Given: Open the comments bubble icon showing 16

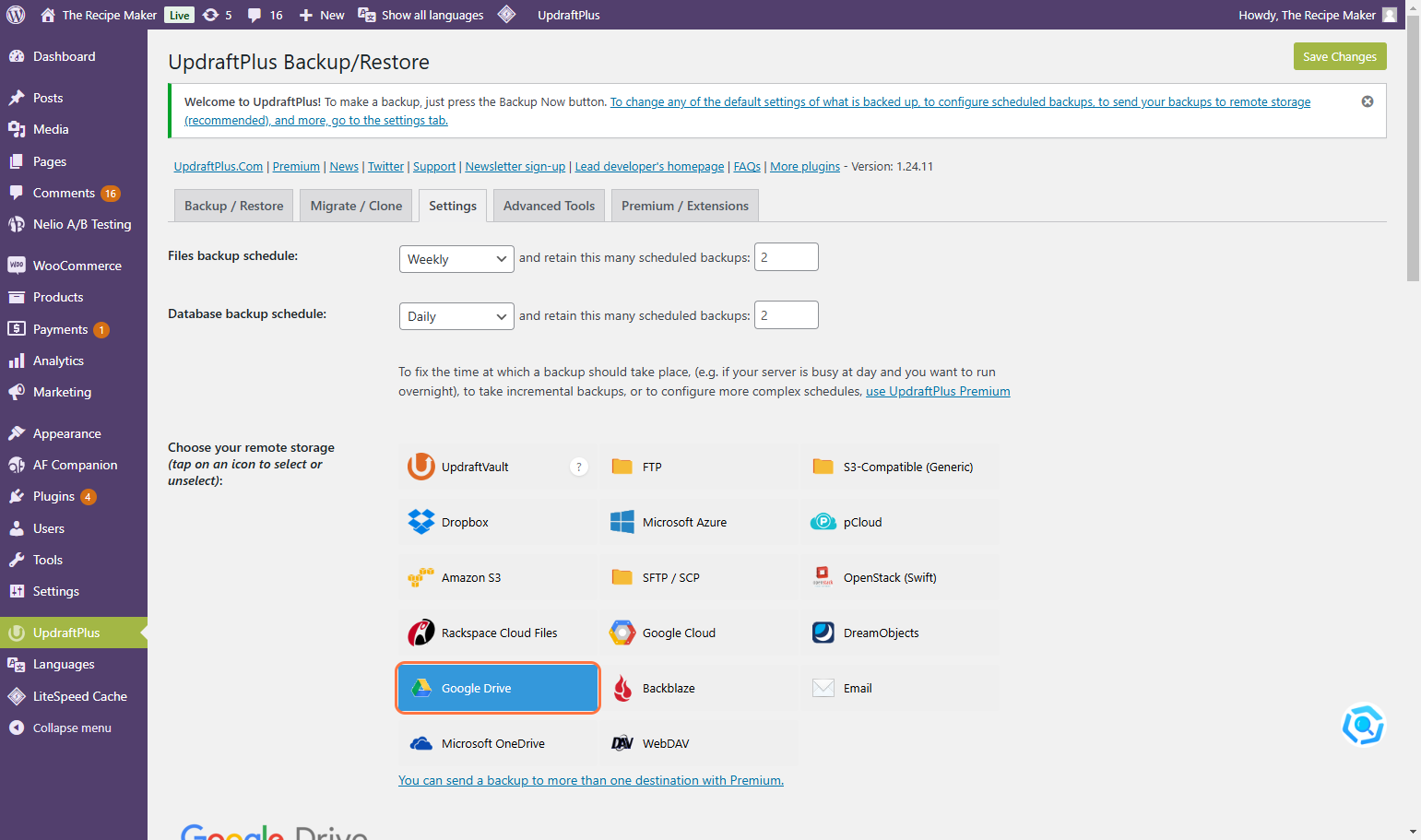Looking at the screenshot, I should click(x=265, y=15).
